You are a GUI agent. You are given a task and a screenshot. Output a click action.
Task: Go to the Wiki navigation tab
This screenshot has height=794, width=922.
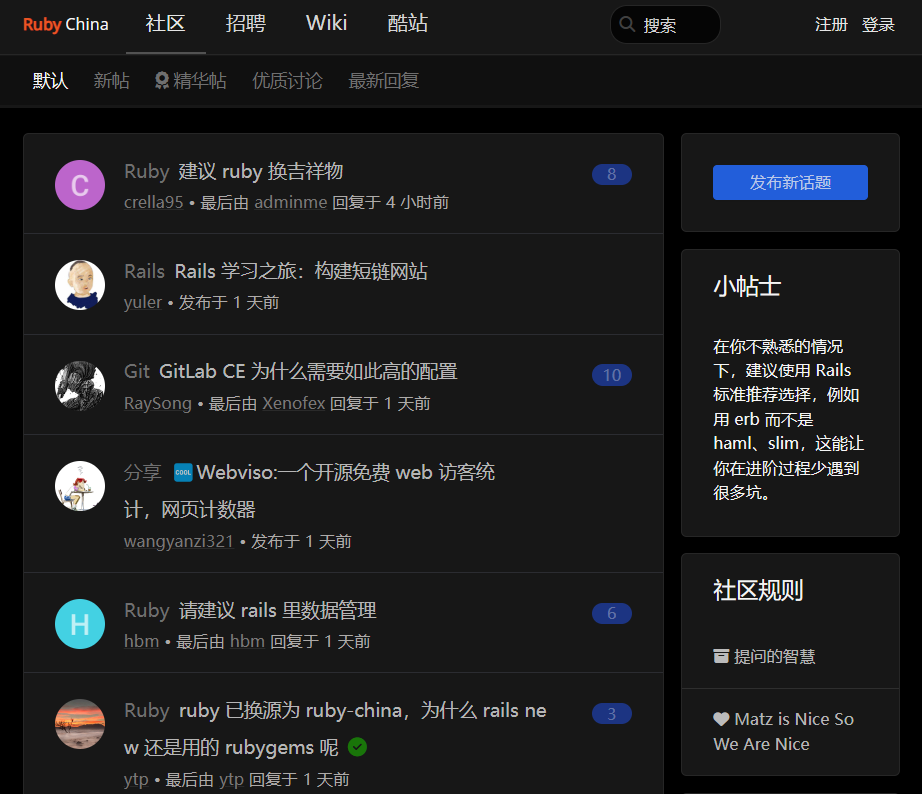pyautogui.click(x=326, y=24)
